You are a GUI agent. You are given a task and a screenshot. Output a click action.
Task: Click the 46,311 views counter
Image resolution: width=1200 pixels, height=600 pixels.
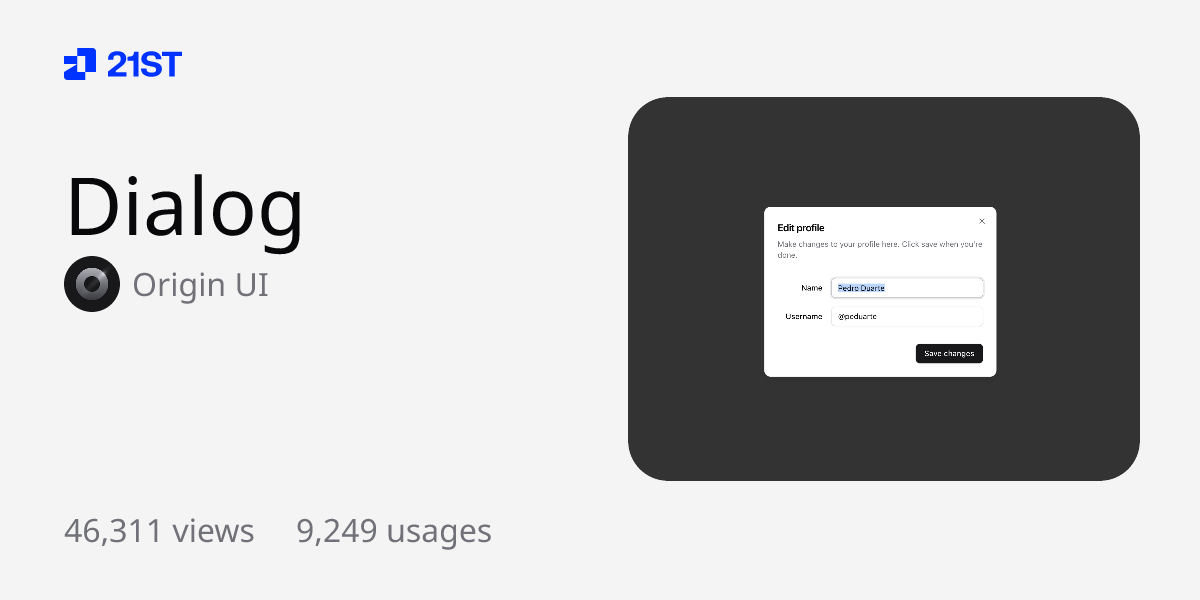pos(159,531)
